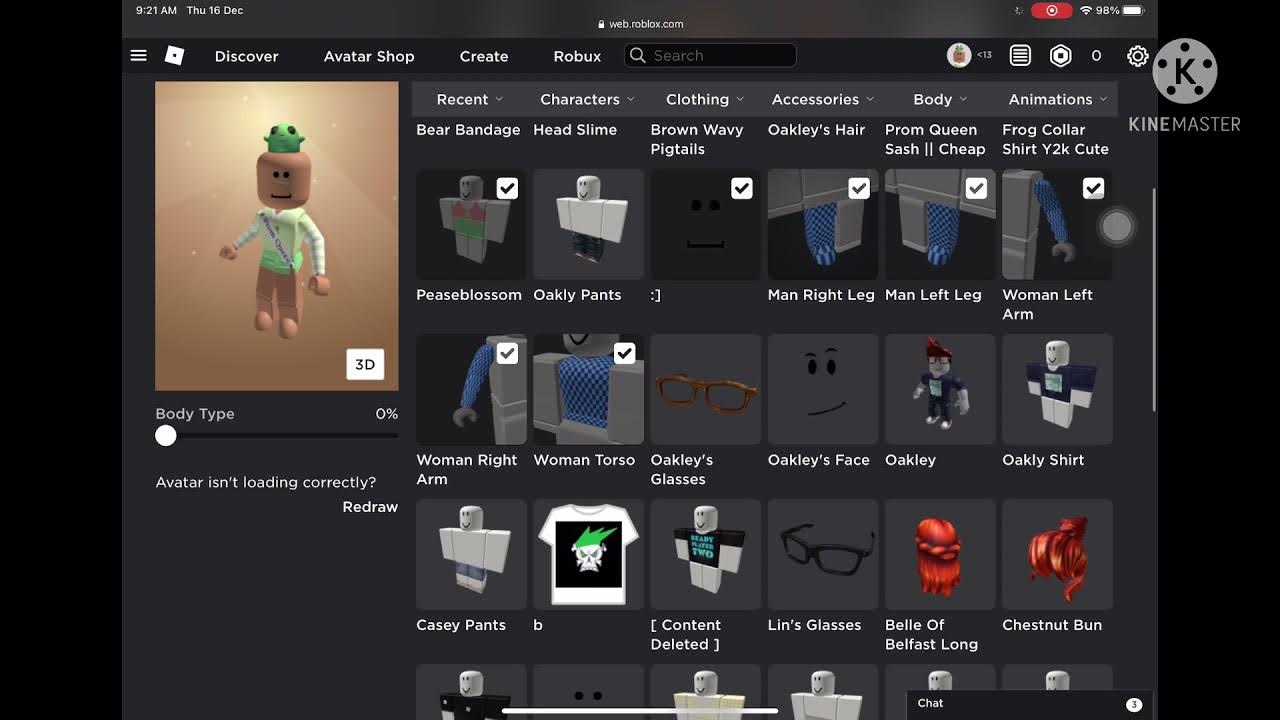Select the Oakley character item
Image resolution: width=1280 pixels, height=720 pixels.
[x=940, y=389]
